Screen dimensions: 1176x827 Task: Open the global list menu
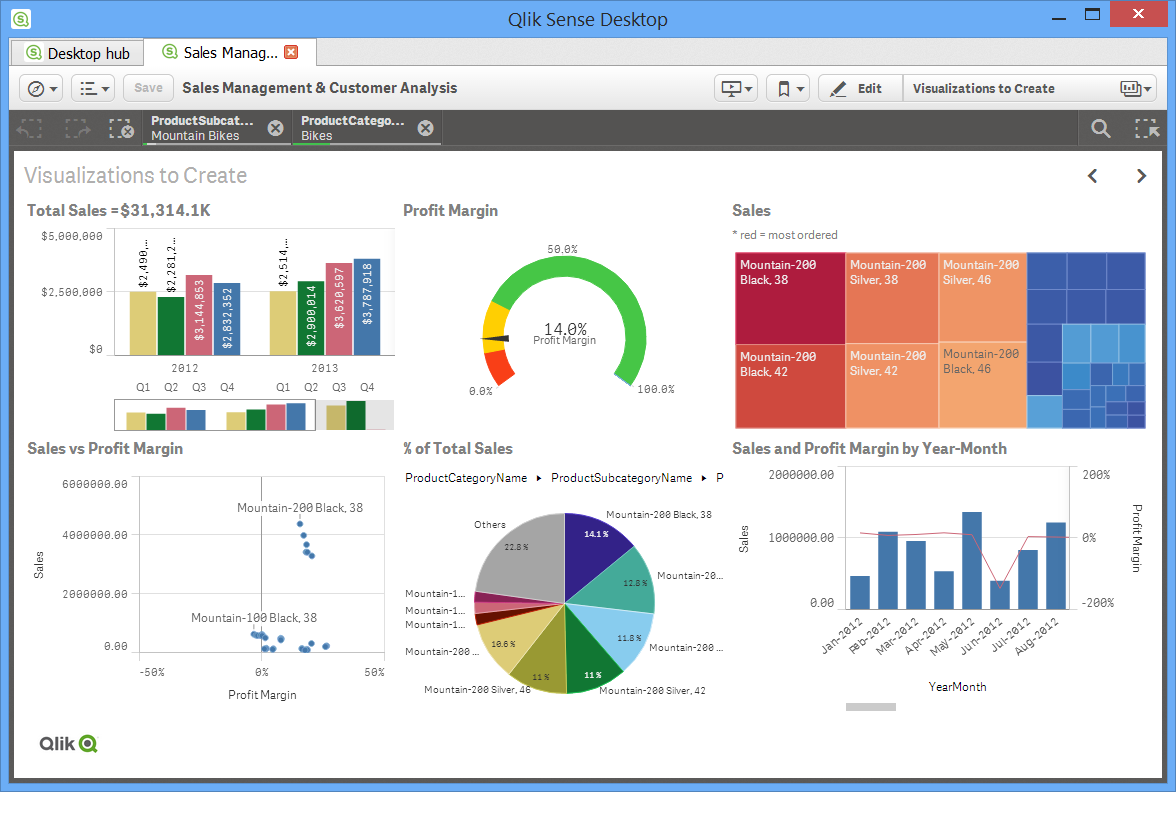(x=93, y=88)
